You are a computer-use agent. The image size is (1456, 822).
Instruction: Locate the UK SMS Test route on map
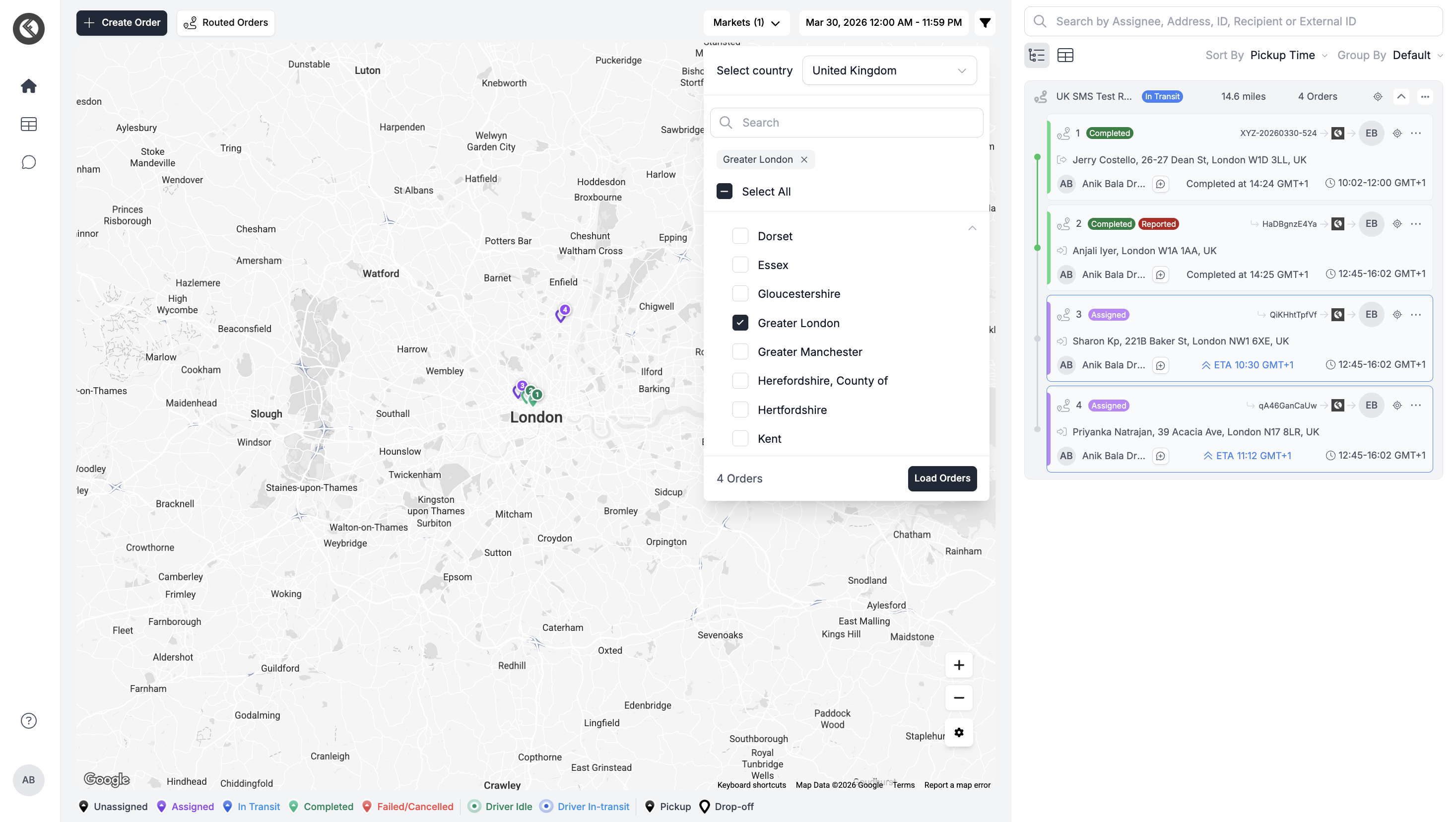1378,97
